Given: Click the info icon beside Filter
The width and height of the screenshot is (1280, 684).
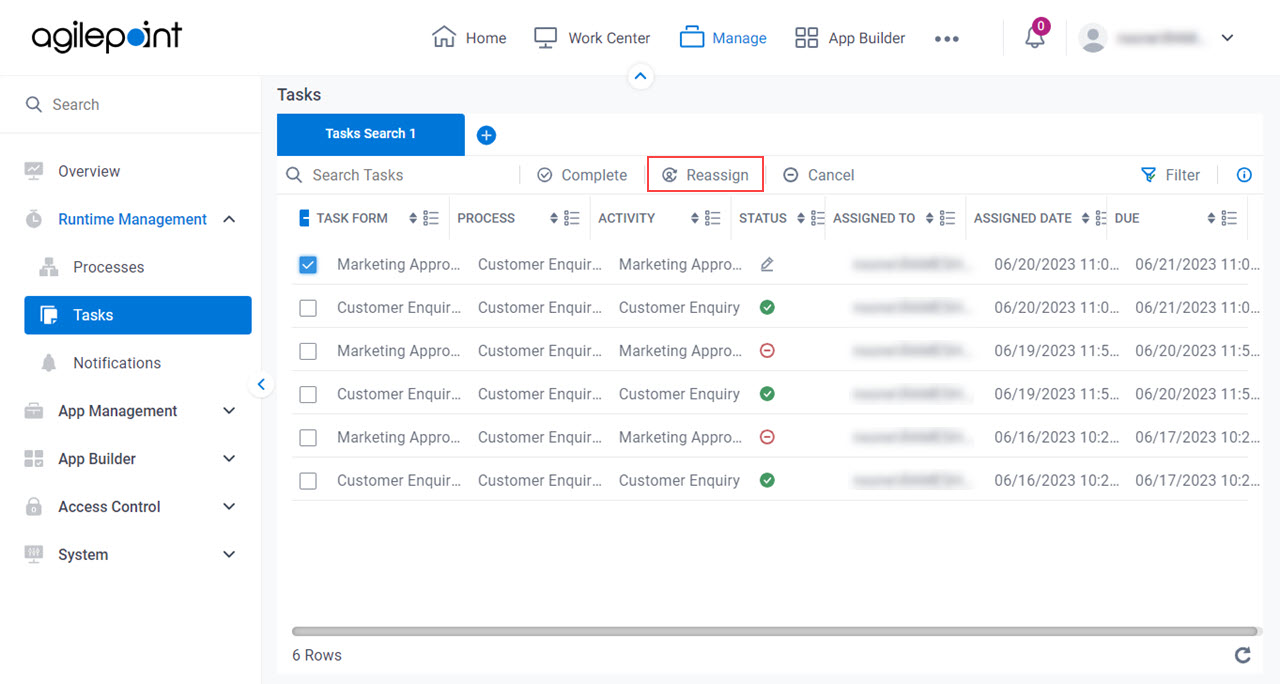Looking at the screenshot, I should 1244,175.
